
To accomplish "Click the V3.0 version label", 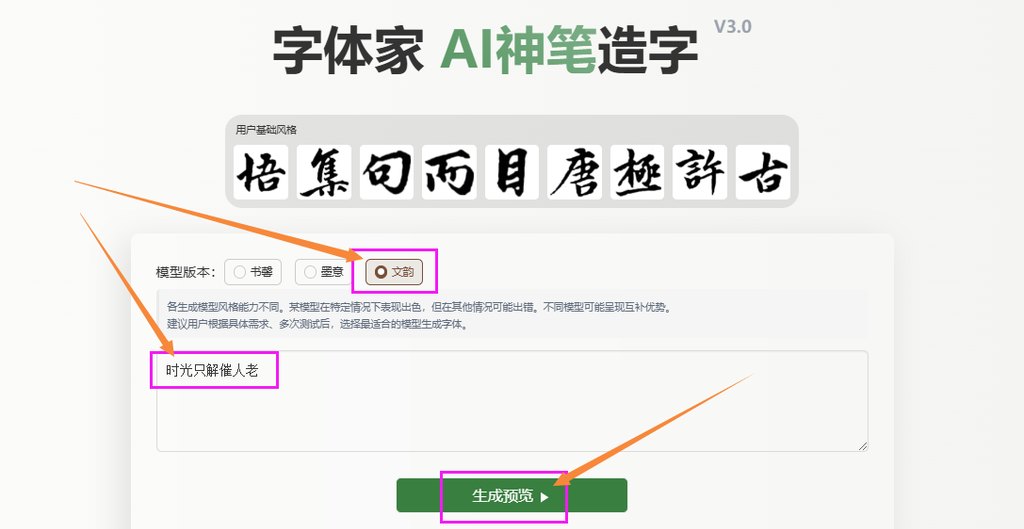I will [x=732, y=27].
